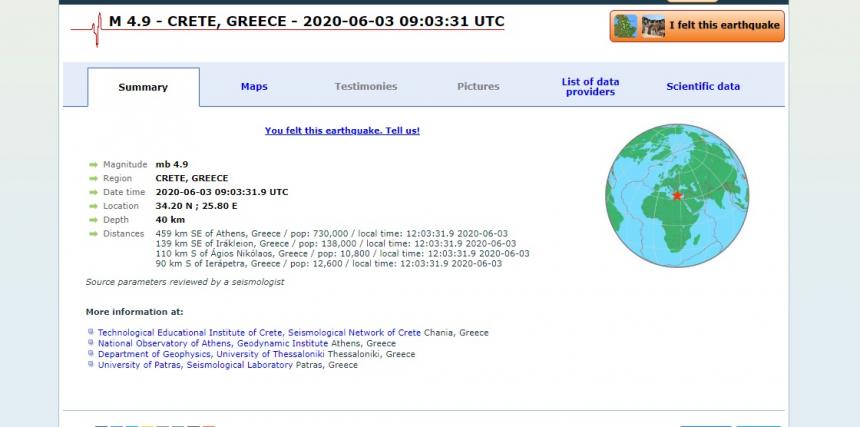Viewport: 860px width, 427px height.
Task: Click the green arrow beside Date time
Action: click(93, 192)
